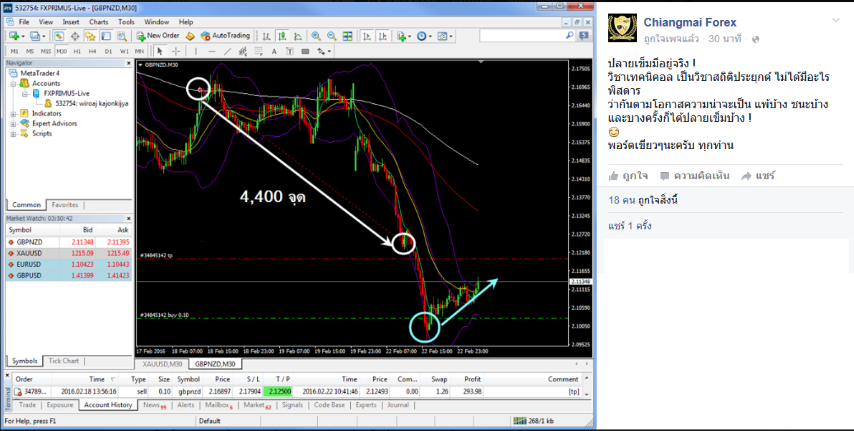The image size is (854, 431).
Task: Toggle Auto Scroll for the chart
Action: 367,36
